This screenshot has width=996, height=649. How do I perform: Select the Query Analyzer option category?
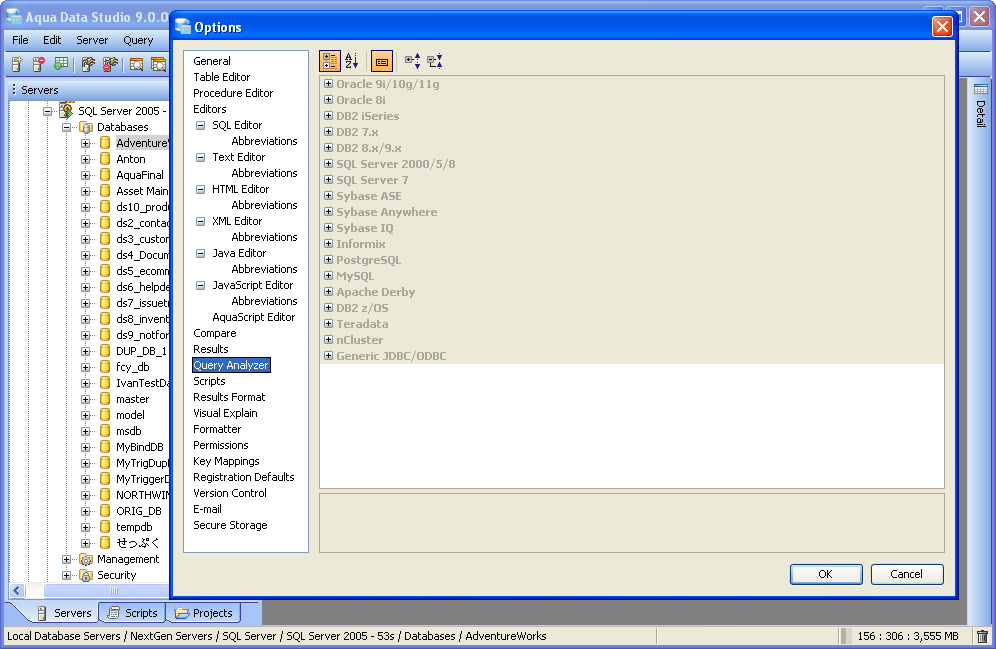point(231,365)
